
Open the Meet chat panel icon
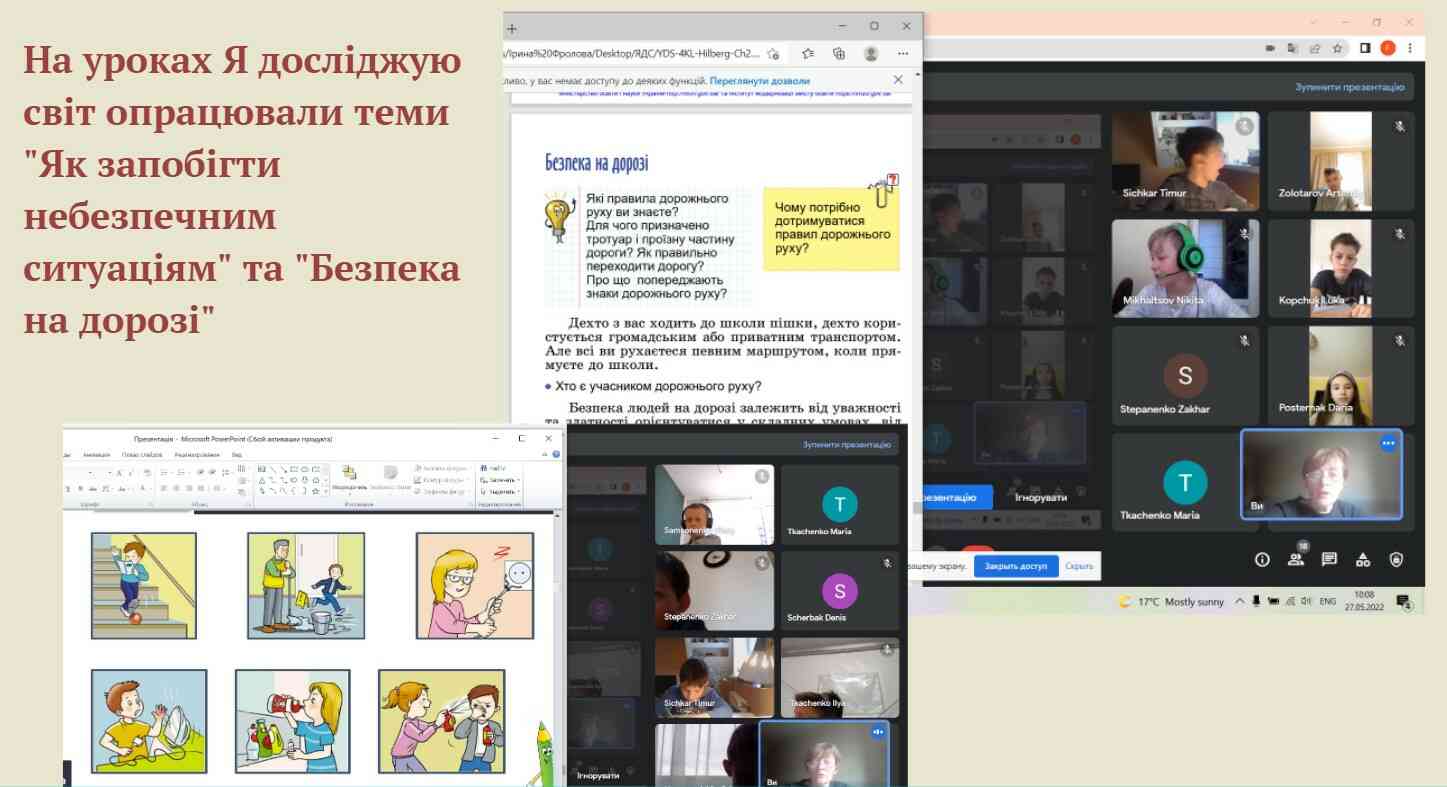point(1329,559)
